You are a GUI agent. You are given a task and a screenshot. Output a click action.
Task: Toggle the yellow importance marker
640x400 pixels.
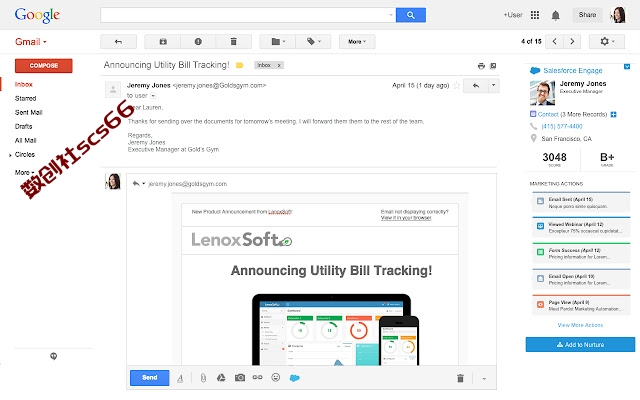[240, 65]
